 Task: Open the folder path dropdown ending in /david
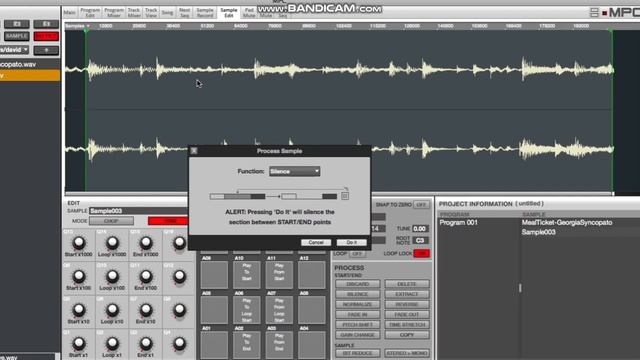[x=14, y=50]
